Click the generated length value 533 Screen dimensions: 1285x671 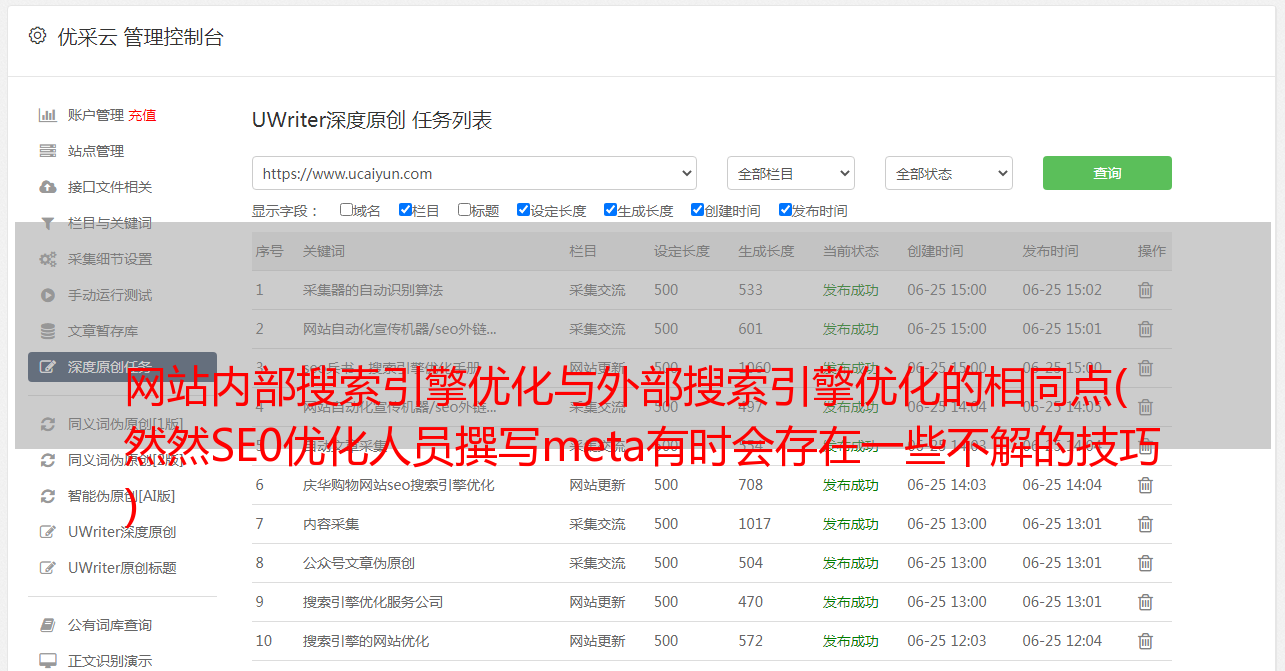coord(751,290)
